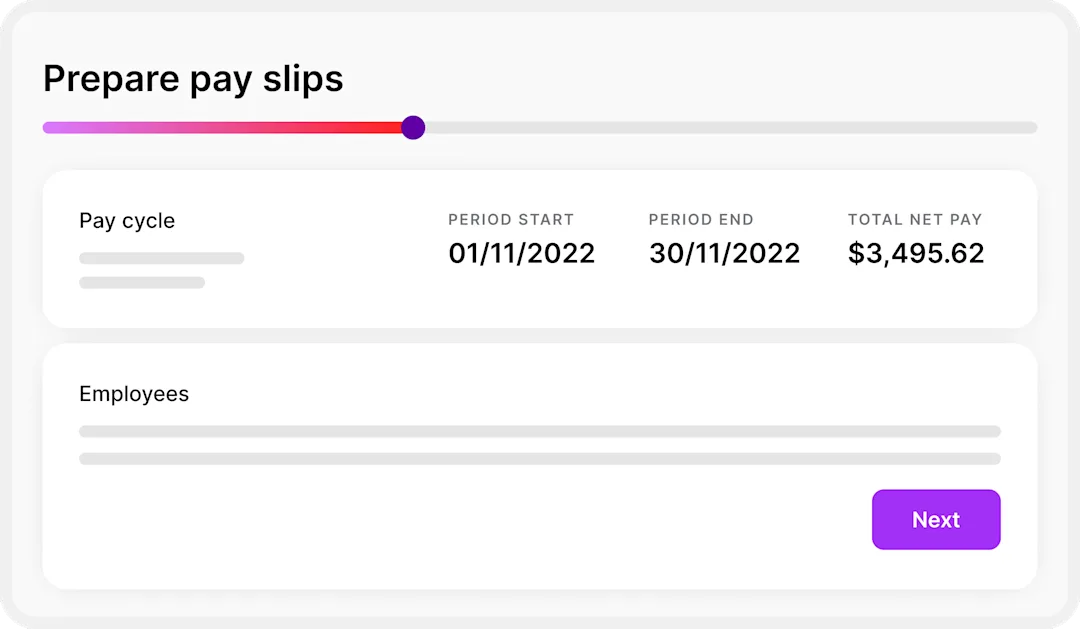
Task: Select the period end date 30/11/2022
Action: (x=724, y=253)
